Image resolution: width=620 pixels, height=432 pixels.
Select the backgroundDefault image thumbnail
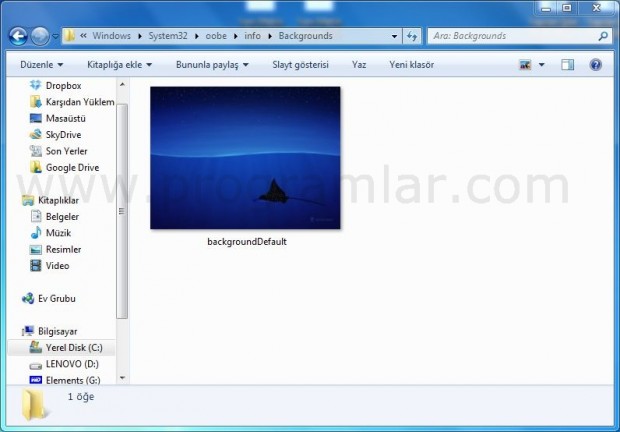point(245,158)
